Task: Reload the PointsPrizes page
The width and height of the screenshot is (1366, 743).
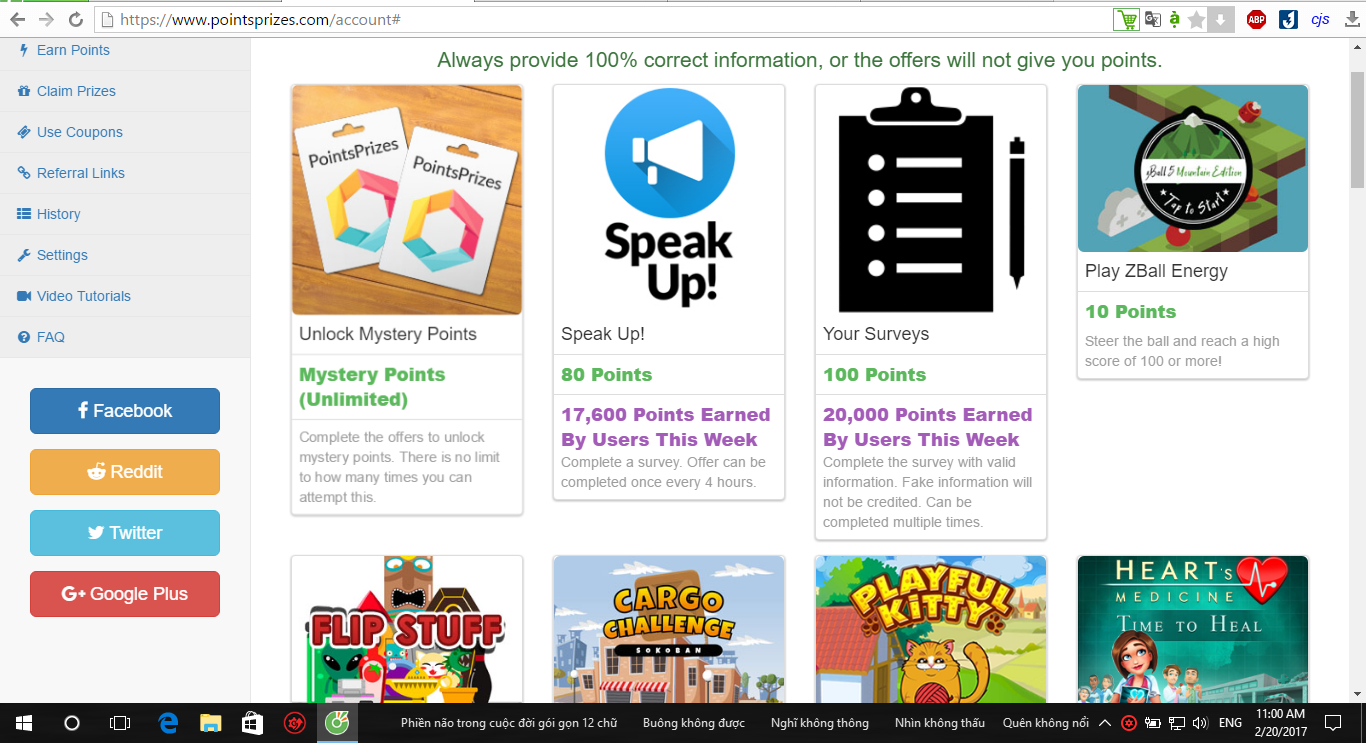Action: pyautogui.click(x=76, y=19)
